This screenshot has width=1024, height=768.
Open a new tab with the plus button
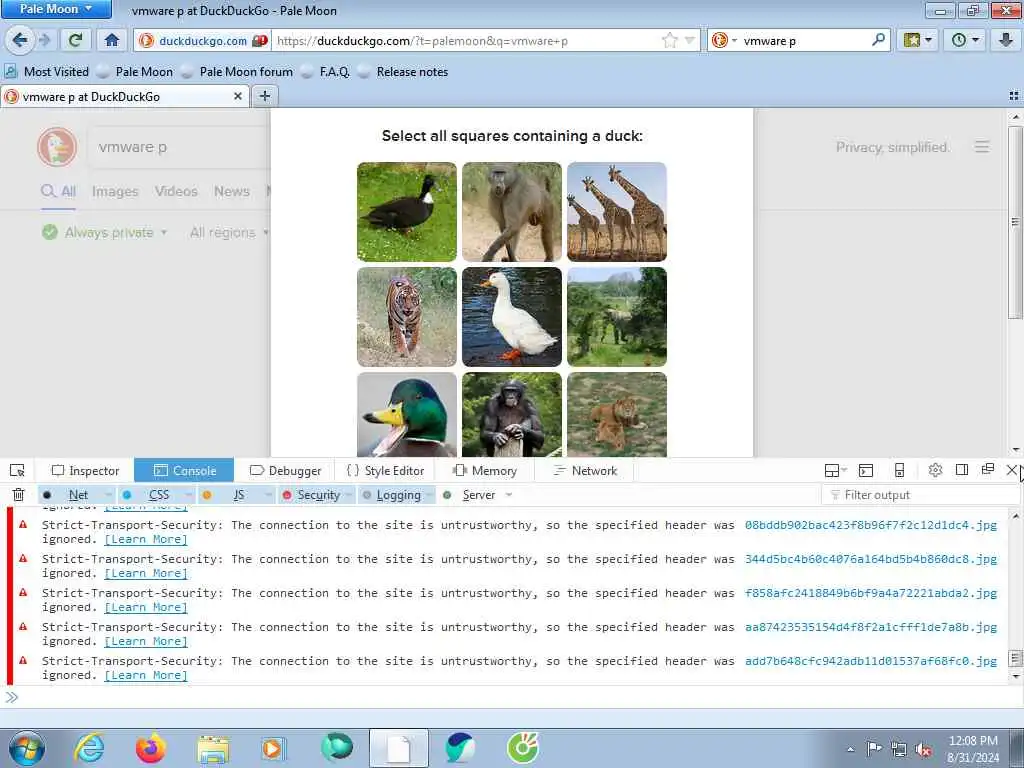tap(264, 97)
